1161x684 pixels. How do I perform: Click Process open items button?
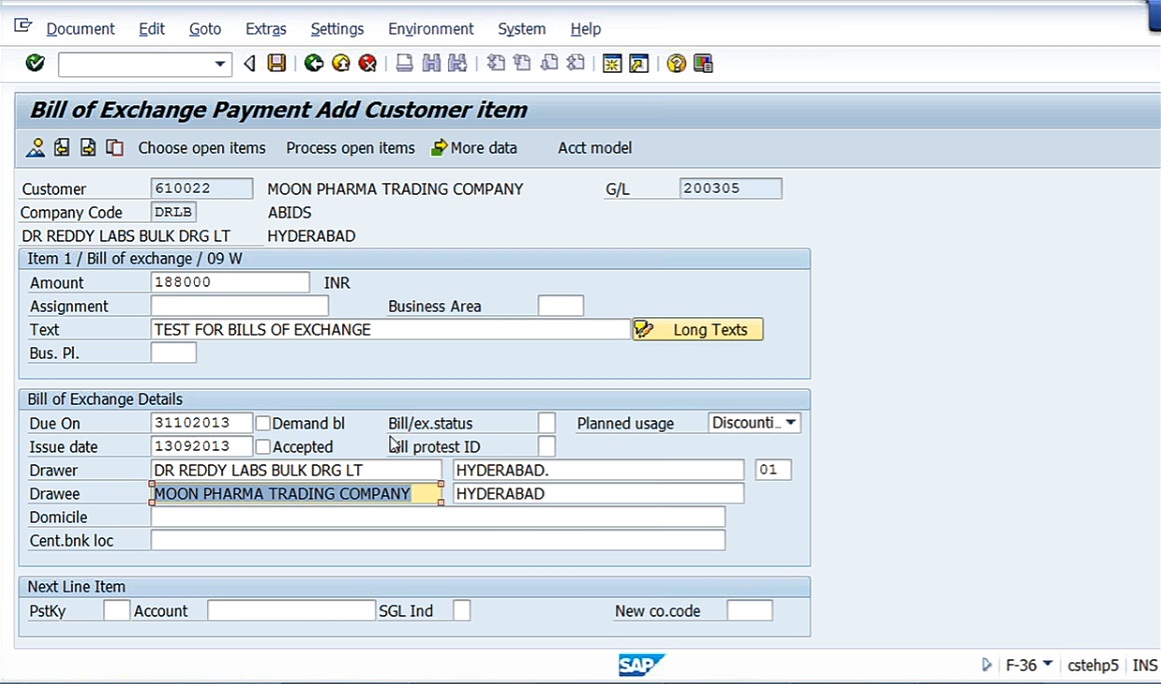click(350, 148)
